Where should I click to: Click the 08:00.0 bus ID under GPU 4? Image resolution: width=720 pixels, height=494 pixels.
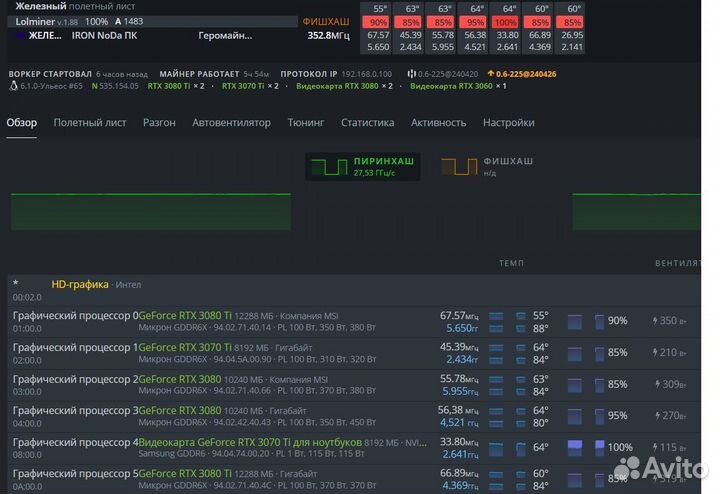coord(27,455)
